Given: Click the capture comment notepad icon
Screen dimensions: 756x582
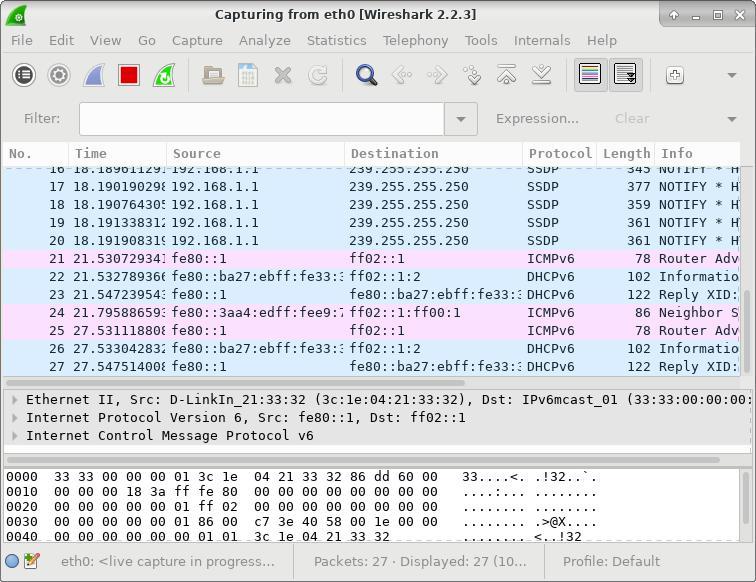Looking at the screenshot, I should click(x=31, y=561).
